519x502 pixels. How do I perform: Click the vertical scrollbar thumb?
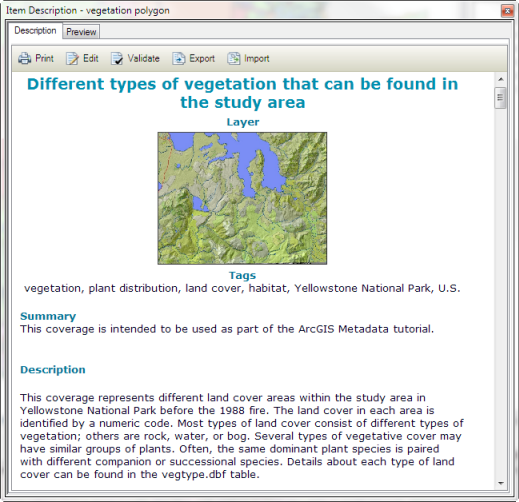click(x=500, y=98)
